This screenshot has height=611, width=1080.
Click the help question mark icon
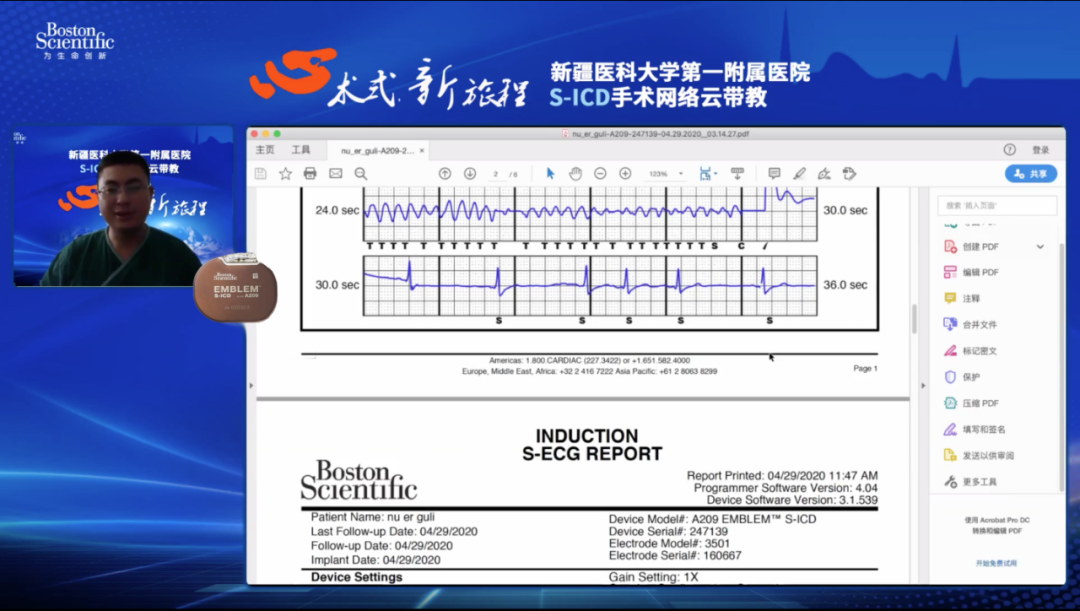click(x=1010, y=149)
